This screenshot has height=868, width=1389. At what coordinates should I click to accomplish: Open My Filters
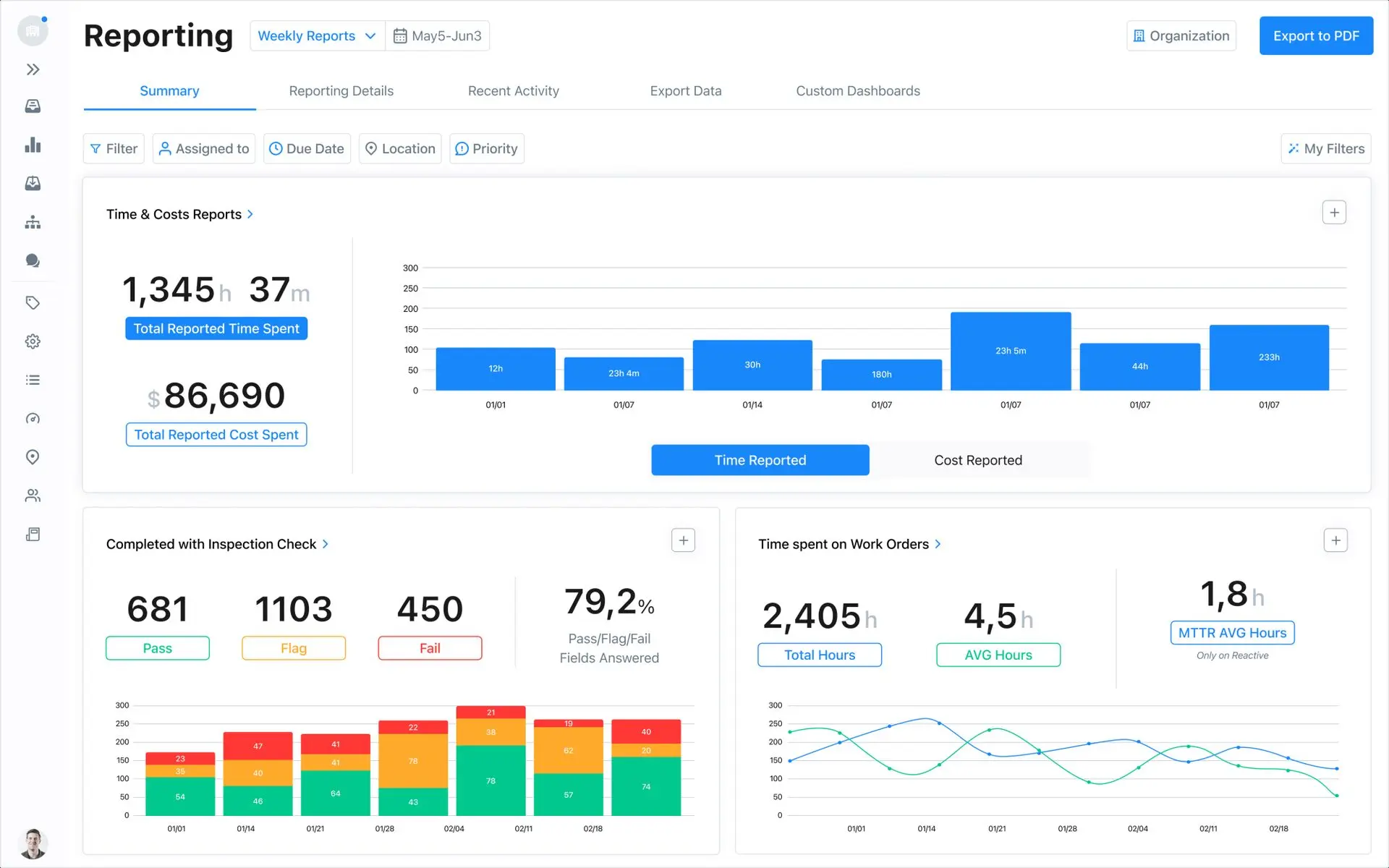[1325, 148]
